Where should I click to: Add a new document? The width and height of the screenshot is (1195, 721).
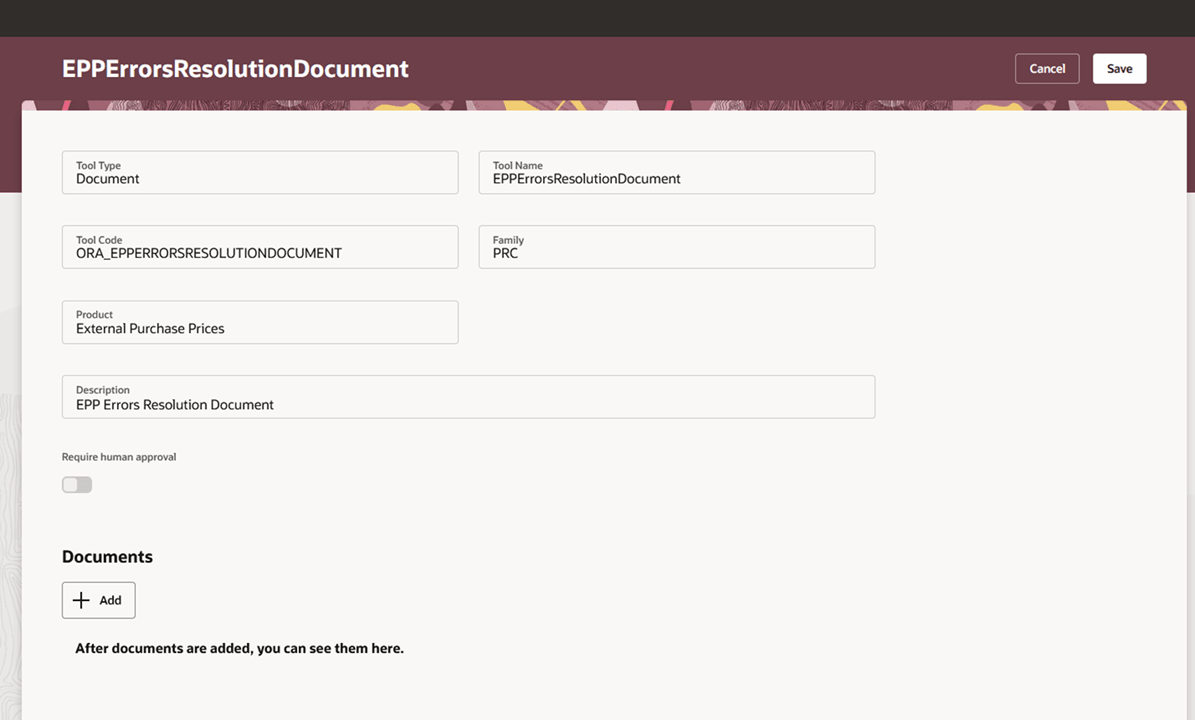pyautogui.click(x=98, y=600)
